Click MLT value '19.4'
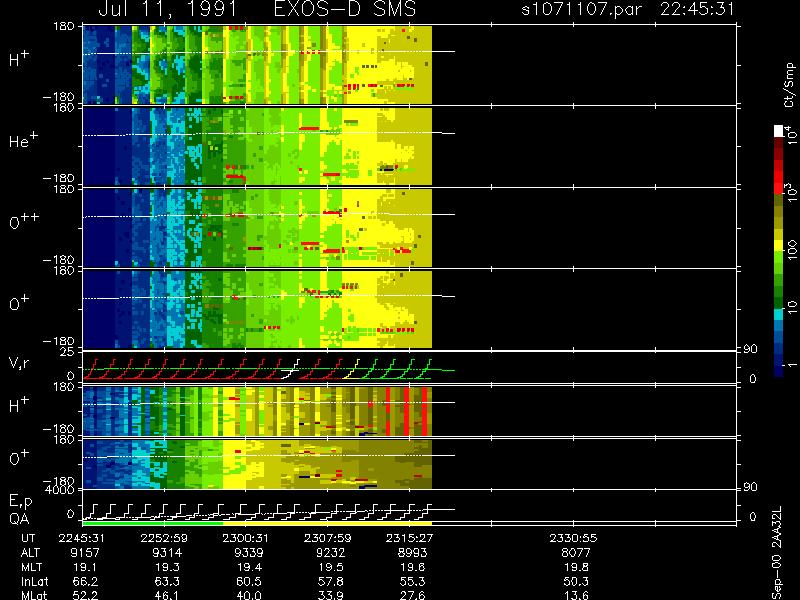 point(248,567)
